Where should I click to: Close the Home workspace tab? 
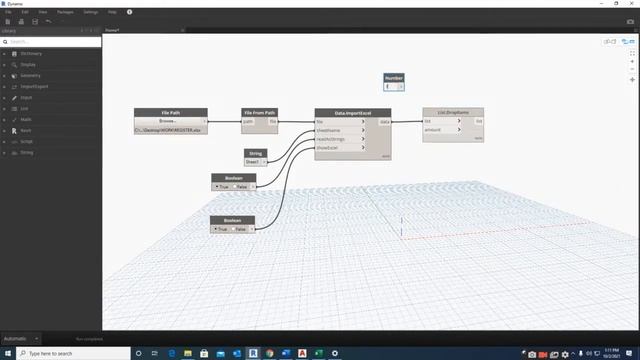tap(182, 30)
